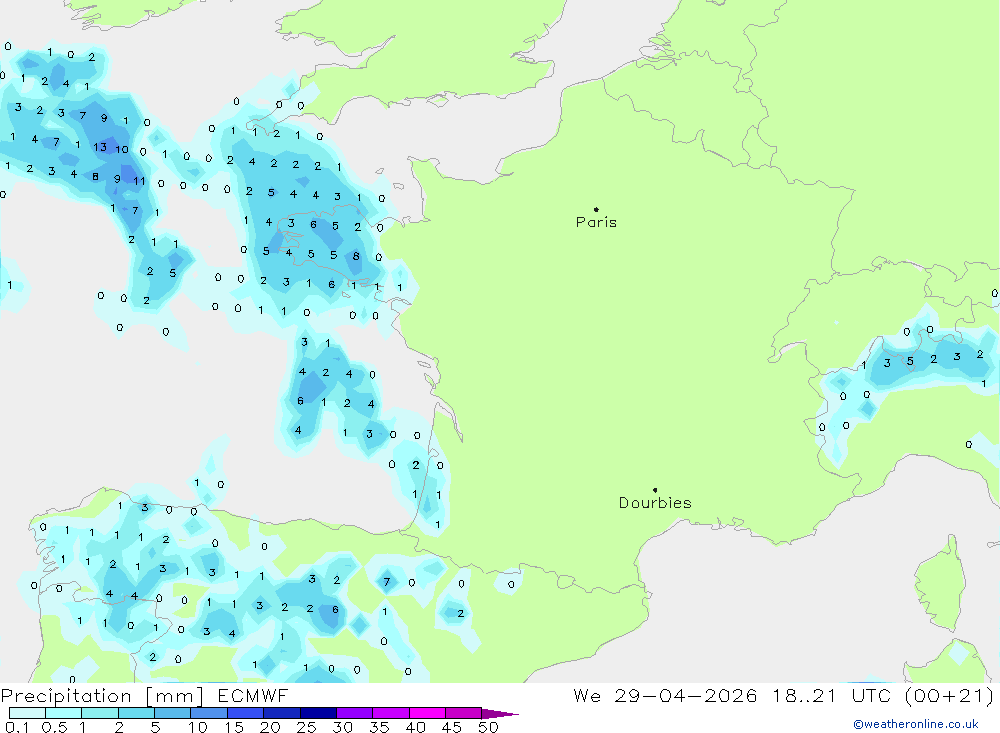Click the ECMWF model label

[x=253, y=695]
